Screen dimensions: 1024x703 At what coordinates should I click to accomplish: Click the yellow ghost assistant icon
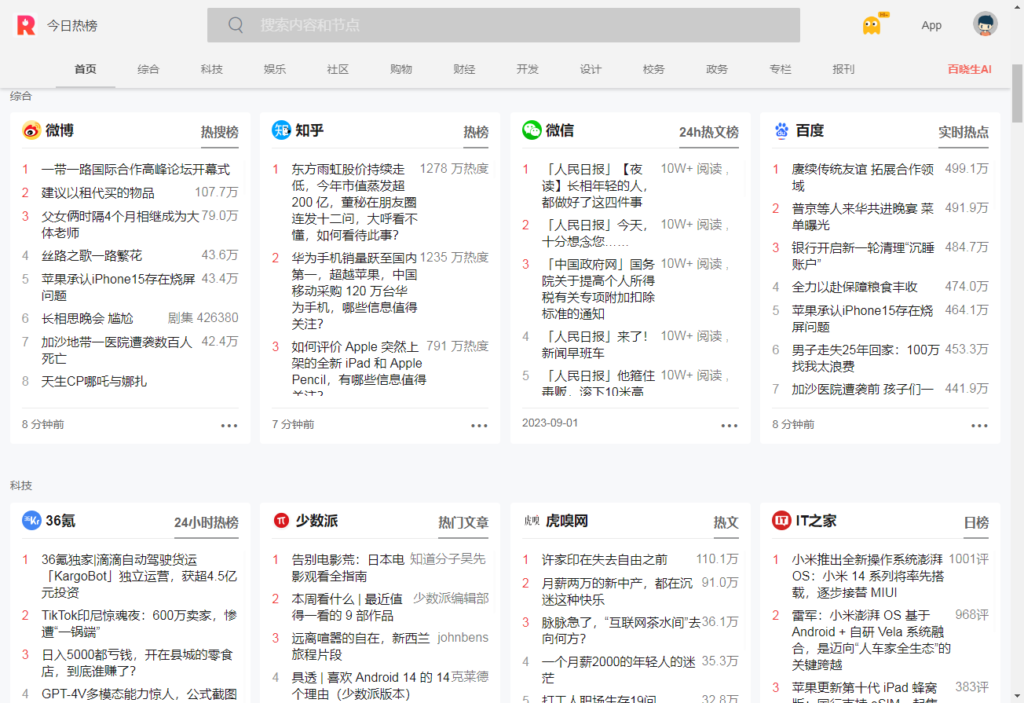870,24
